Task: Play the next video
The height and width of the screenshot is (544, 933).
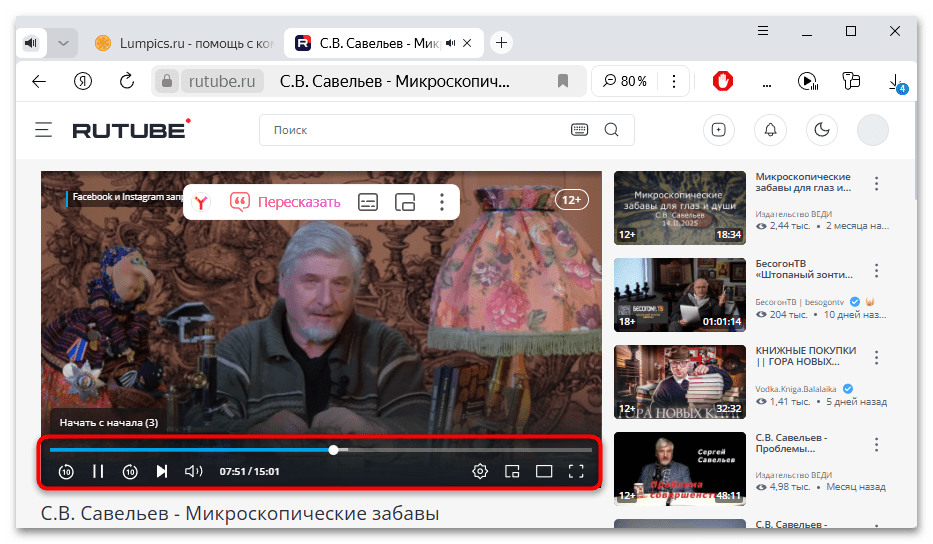Action: (x=162, y=471)
